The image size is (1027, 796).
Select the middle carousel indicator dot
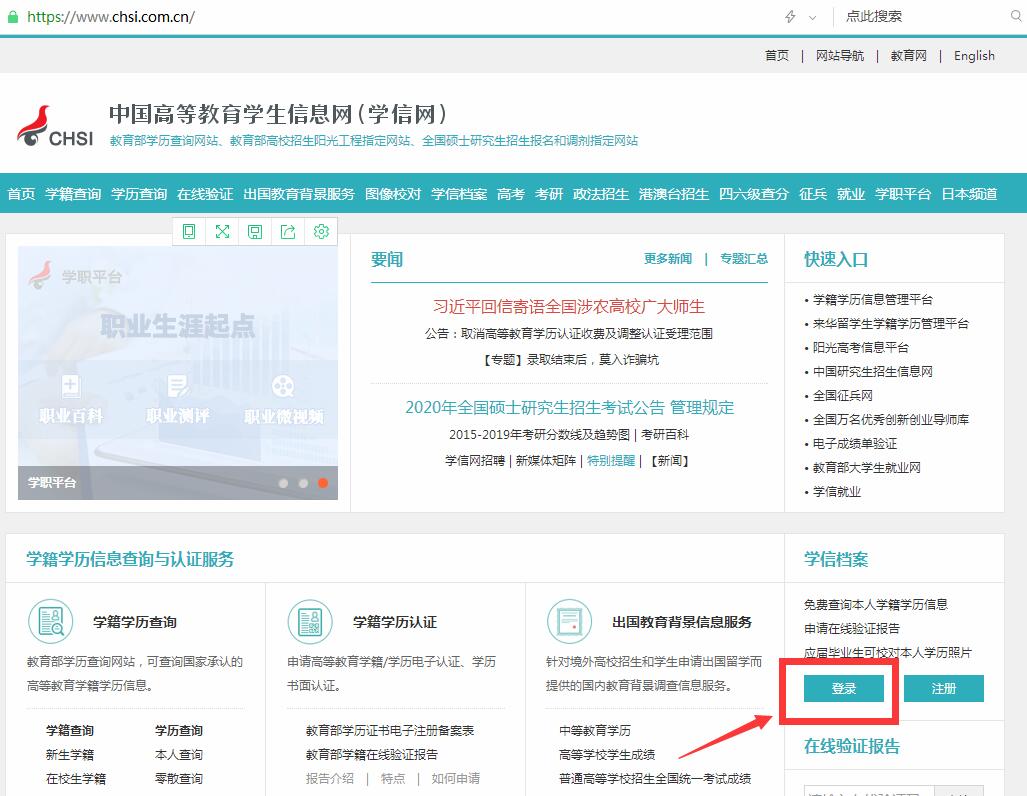click(x=303, y=483)
